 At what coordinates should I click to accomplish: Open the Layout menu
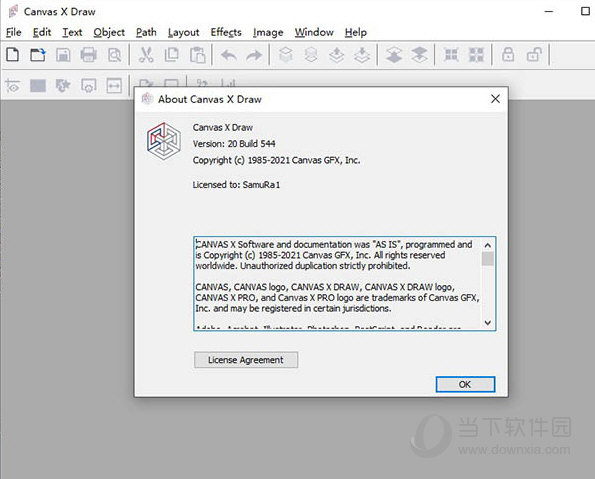184,33
